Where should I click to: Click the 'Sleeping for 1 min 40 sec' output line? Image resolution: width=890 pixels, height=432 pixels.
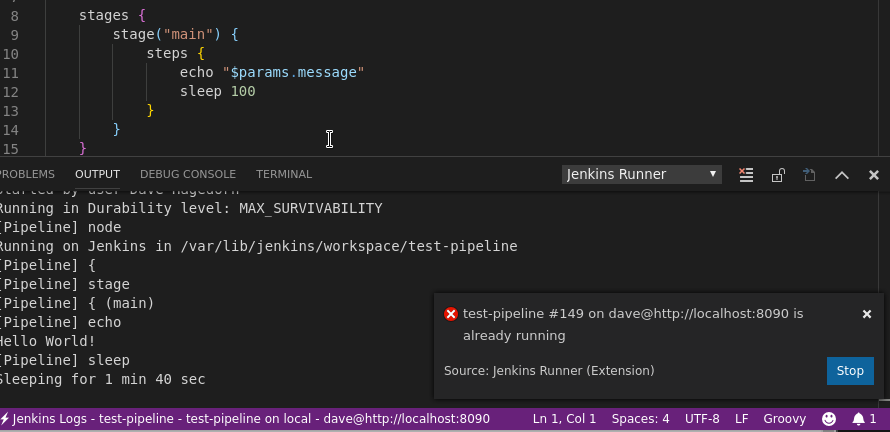tap(102, 379)
